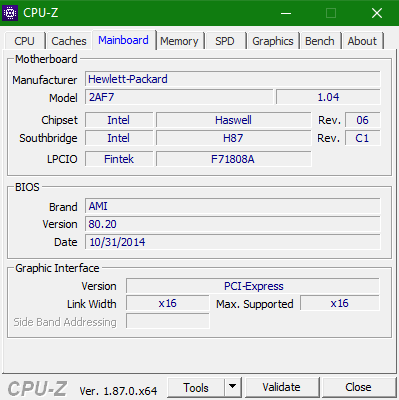Click the BIOS Date field
Viewport: 399px width, 400px height.
[x=233, y=242]
